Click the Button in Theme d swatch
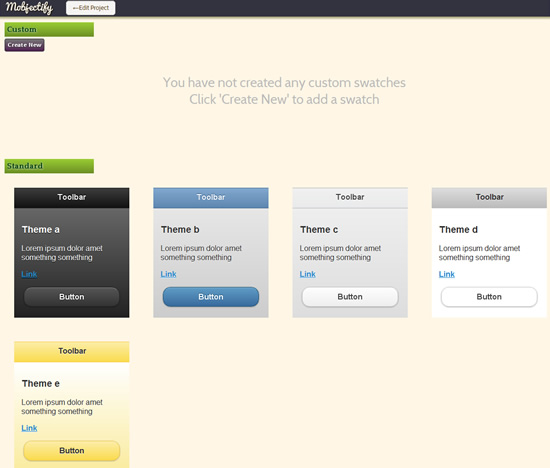550x468 pixels. [x=489, y=297]
